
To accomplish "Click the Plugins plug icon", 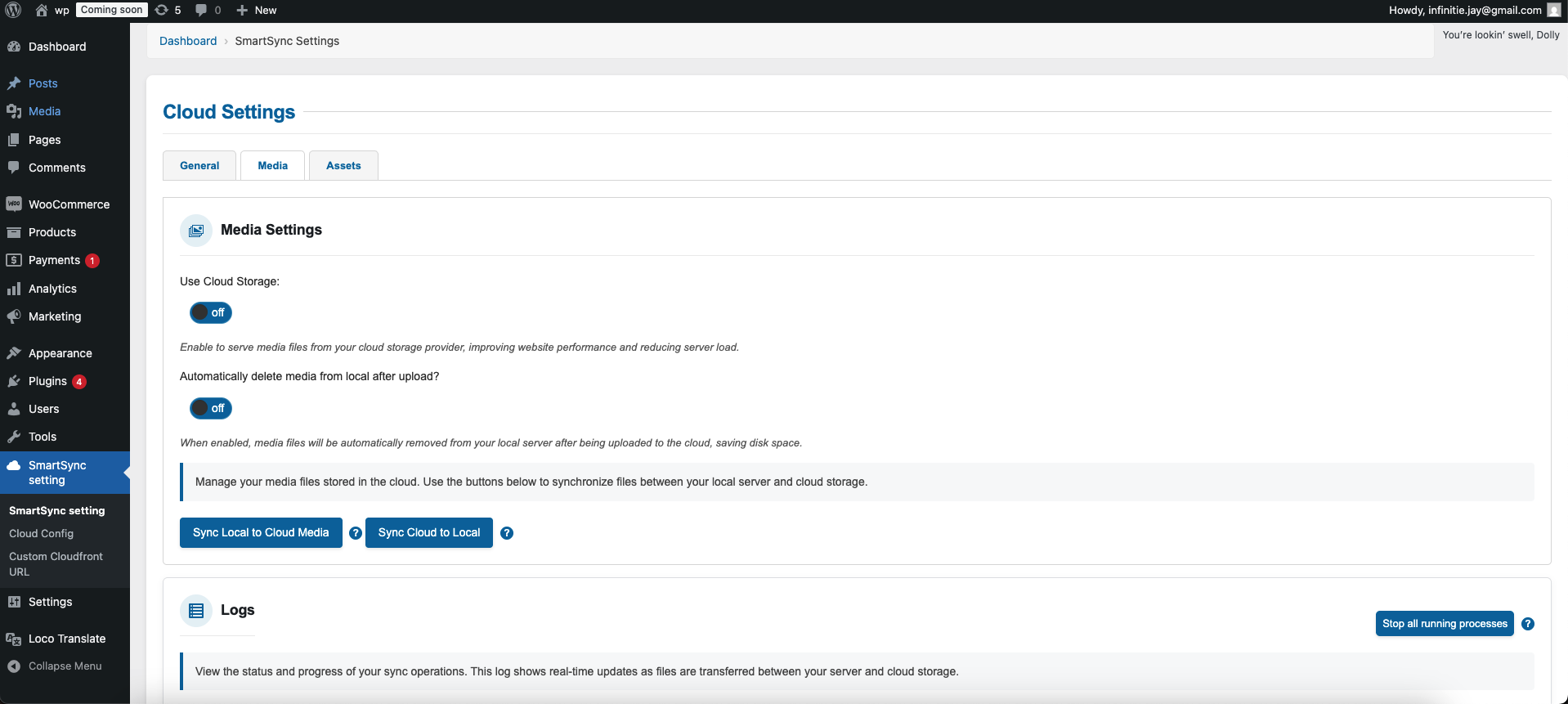I will pyautogui.click(x=14, y=381).
